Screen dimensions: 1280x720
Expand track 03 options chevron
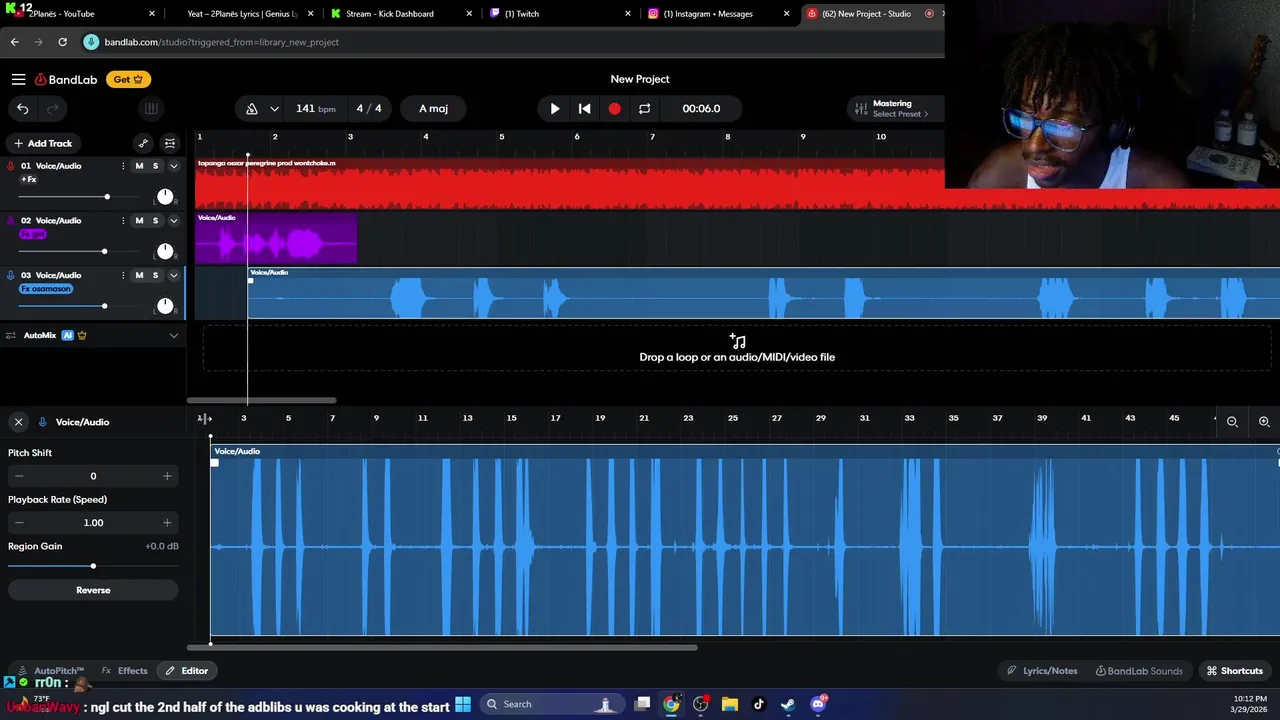[x=173, y=275]
